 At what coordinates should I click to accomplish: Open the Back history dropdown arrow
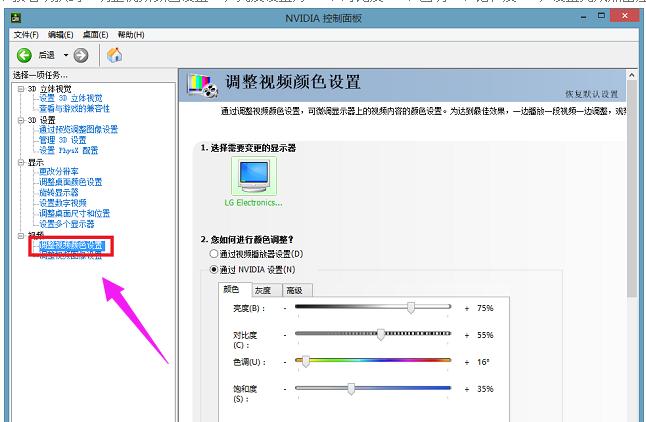pos(66,55)
